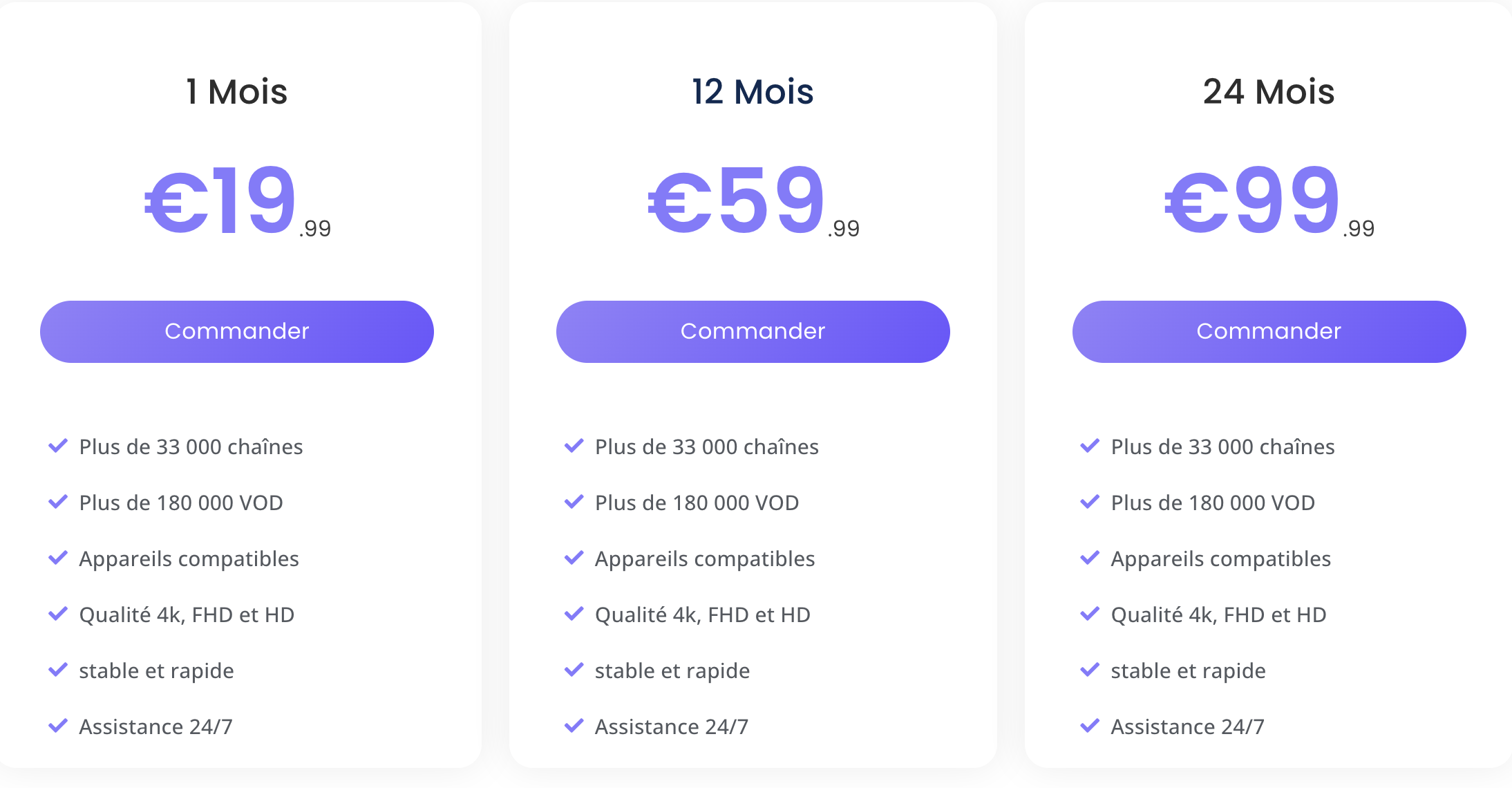Screen dimensions: 1512x788
Task: Select the 1 Mois plan title
Action: pos(236,92)
